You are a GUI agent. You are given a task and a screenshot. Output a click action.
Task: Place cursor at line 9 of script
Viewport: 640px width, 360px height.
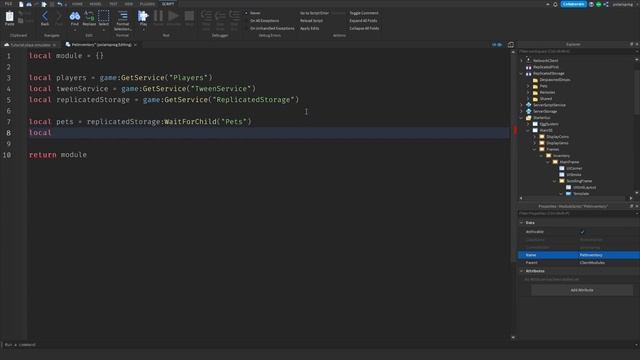pyautogui.click(x=269, y=144)
